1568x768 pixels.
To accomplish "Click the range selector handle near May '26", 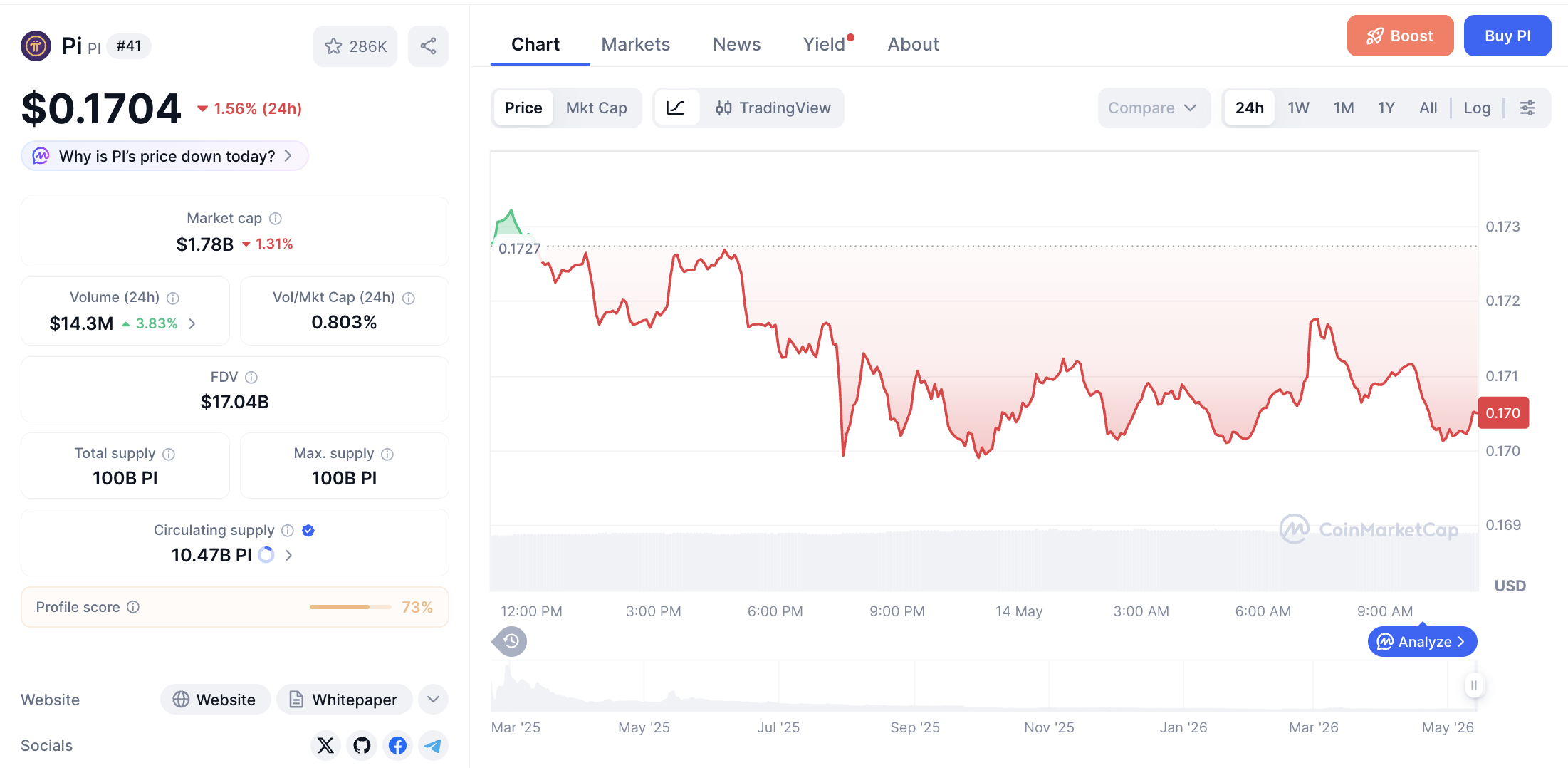I will 1473,685.
